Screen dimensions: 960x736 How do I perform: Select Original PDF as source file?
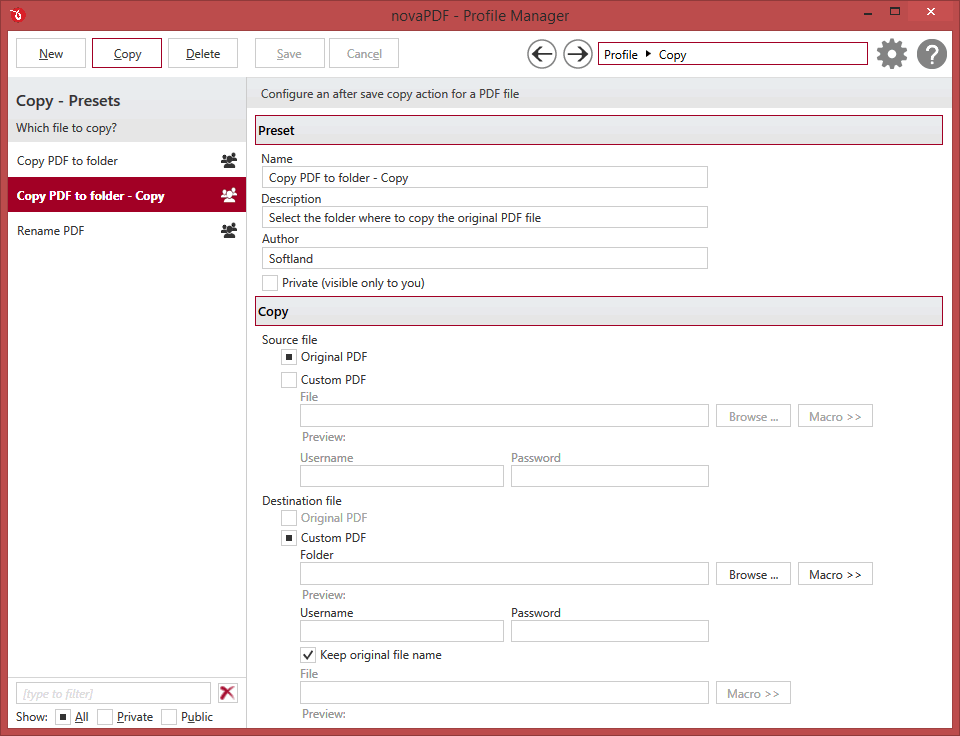pos(289,357)
